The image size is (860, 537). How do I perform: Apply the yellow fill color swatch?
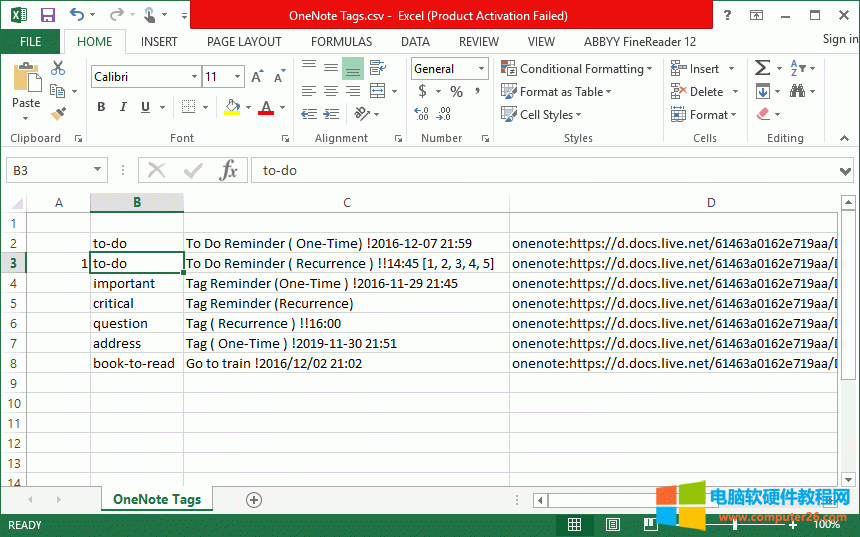coord(232,107)
